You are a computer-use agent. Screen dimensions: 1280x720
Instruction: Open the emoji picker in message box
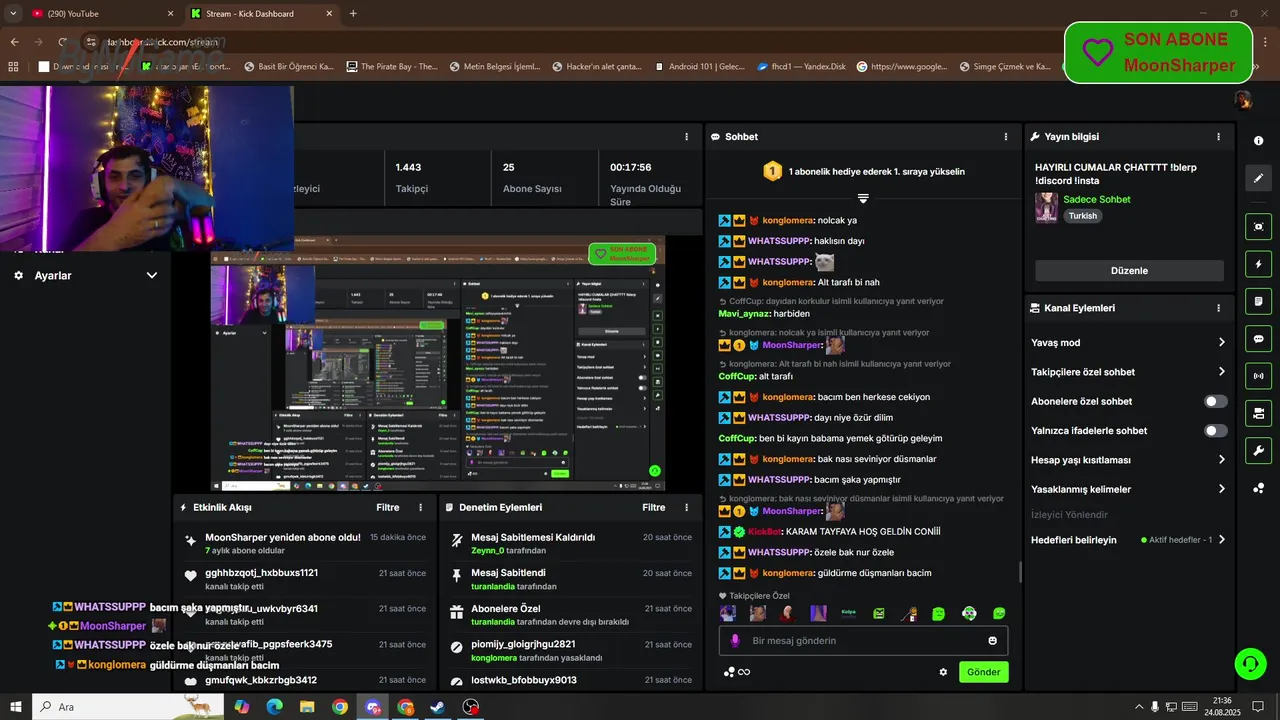pos(992,641)
